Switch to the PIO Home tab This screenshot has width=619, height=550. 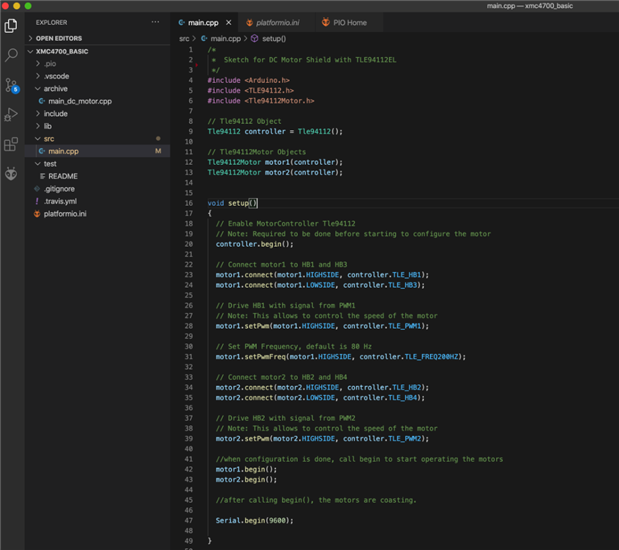coord(350,23)
